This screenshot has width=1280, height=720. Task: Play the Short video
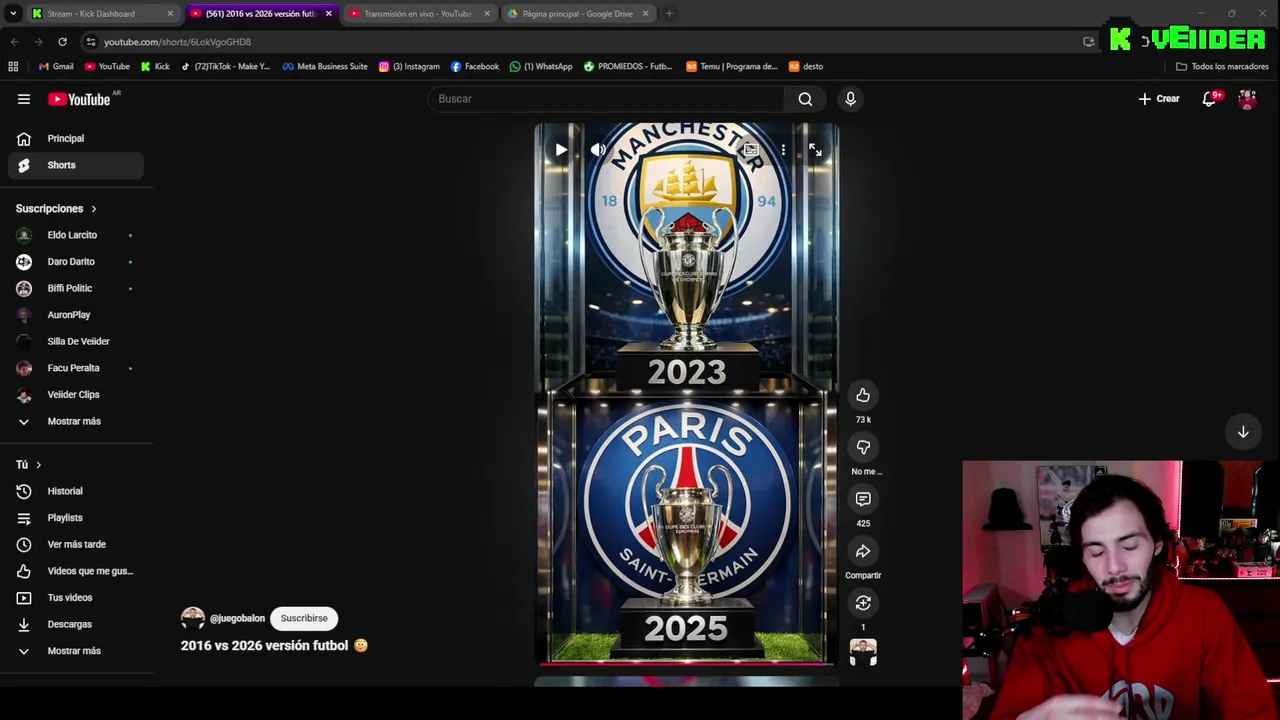tap(561, 150)
